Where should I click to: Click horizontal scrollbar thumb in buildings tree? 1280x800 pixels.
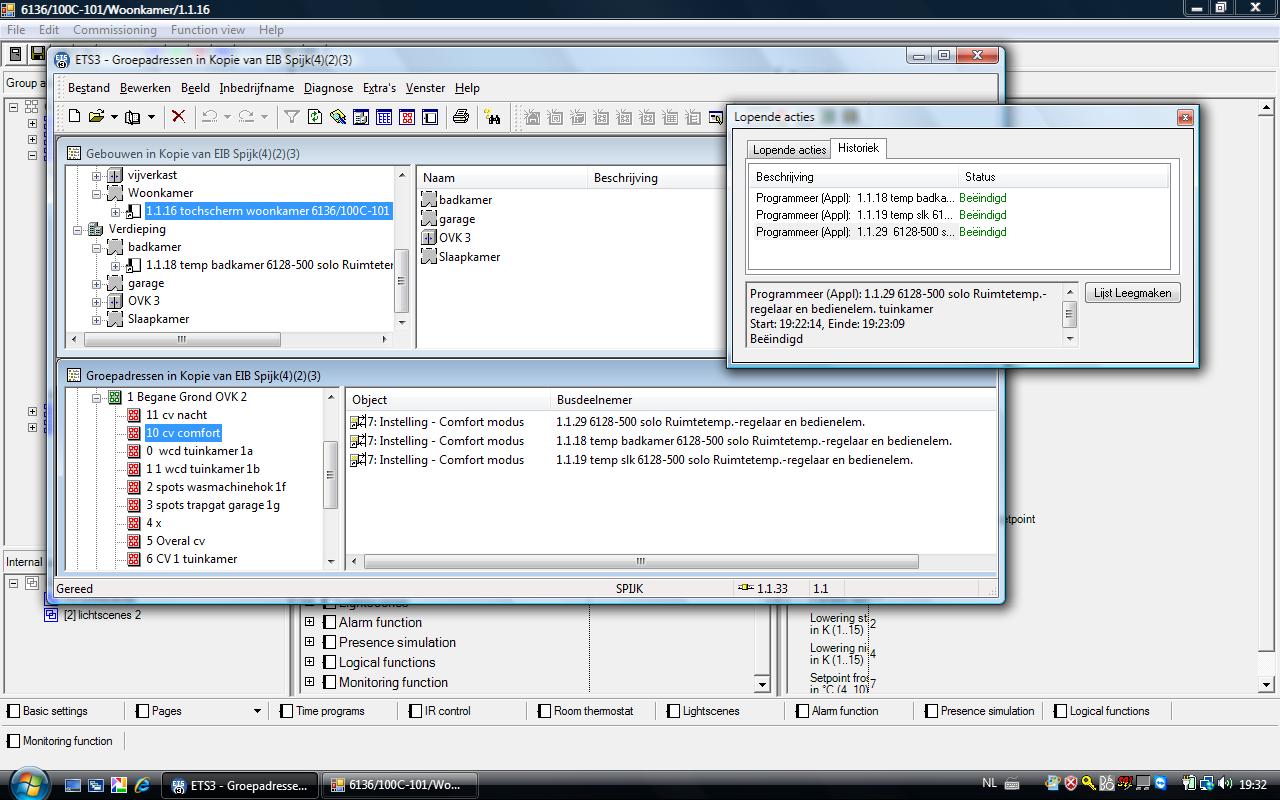(182, 340)
